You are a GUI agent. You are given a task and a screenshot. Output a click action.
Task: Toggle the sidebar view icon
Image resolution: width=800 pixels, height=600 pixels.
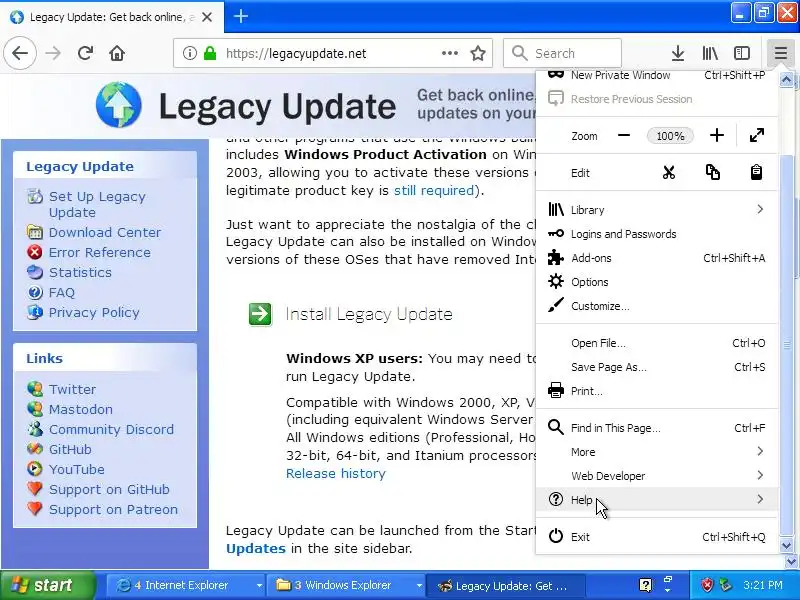pos(742,53)
